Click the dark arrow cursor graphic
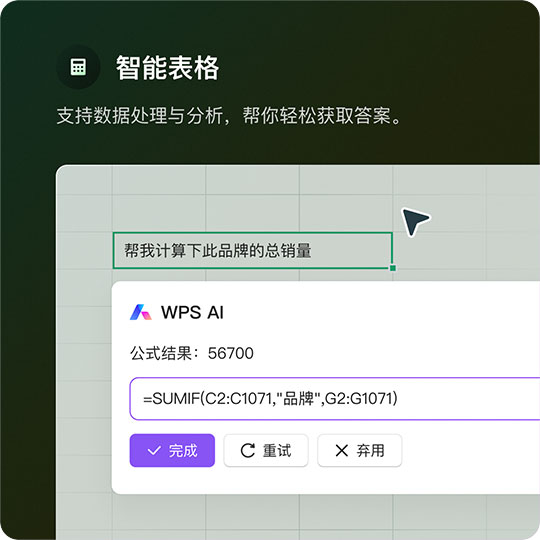The image size is (540, 540). [x=415, y=221]
